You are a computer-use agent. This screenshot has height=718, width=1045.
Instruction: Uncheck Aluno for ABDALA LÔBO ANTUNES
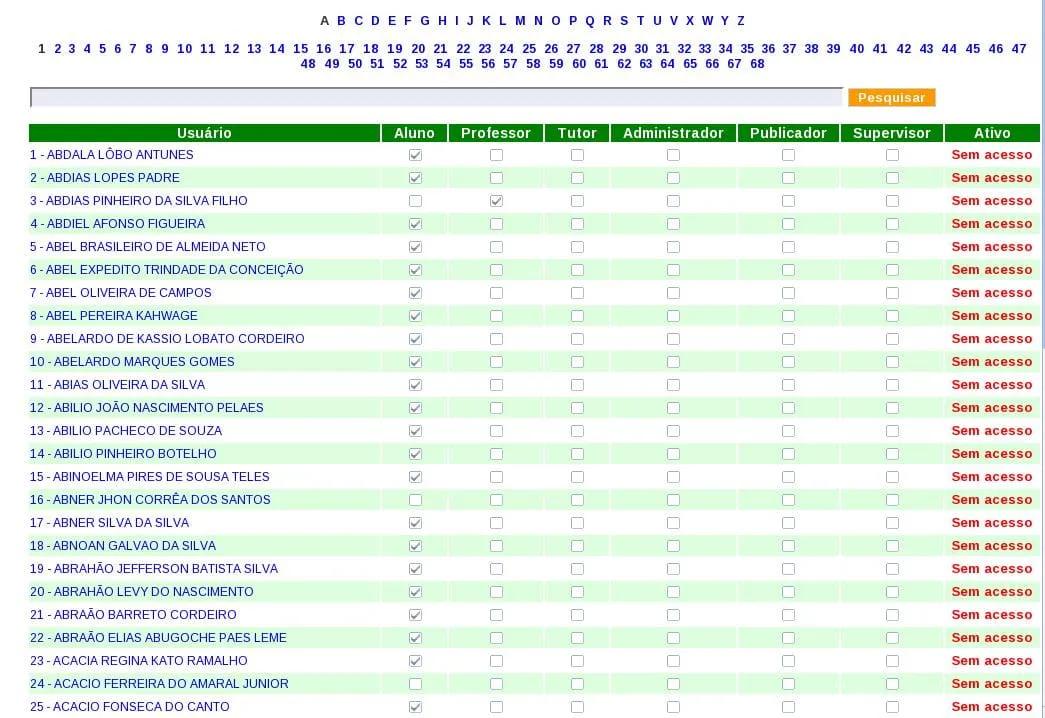[415, 155]
